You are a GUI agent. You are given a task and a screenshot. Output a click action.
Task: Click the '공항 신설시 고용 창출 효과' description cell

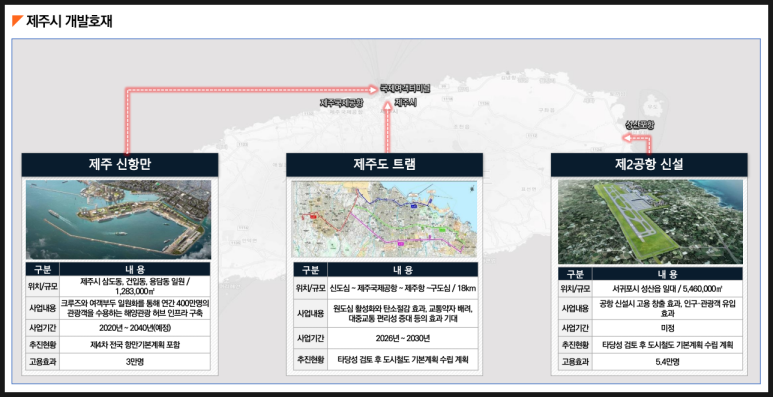[667, 309]
